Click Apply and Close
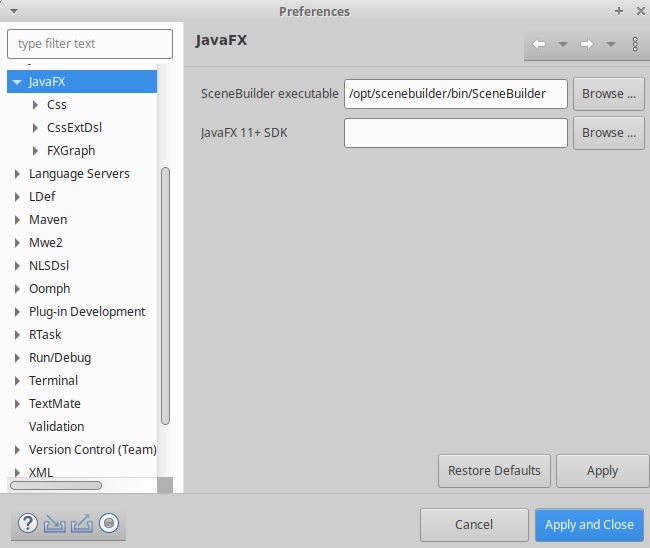The image size is (650, 548). (589, 525)
